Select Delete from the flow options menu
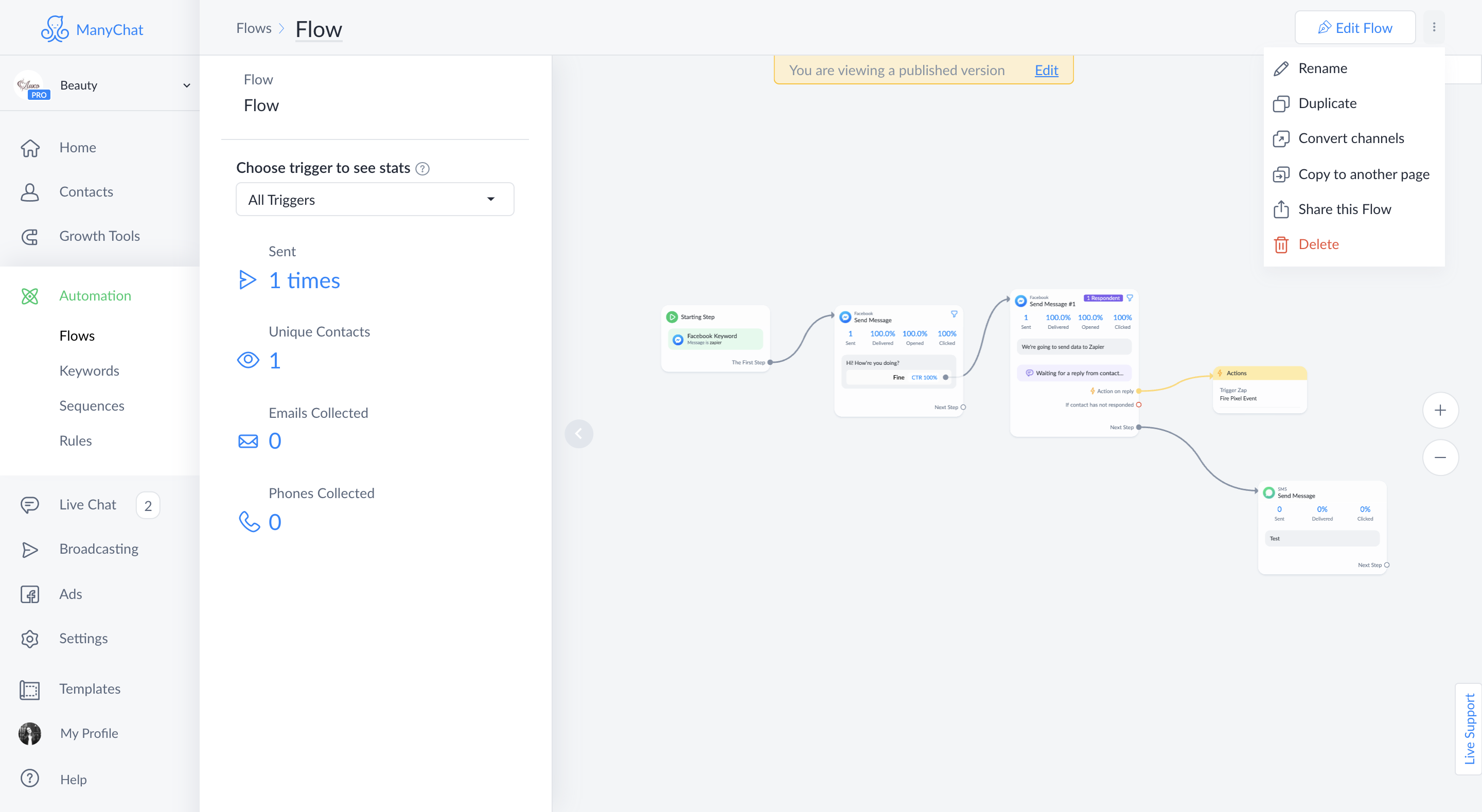Screen dimensions: 1482x812 (x=1319, y=244)
